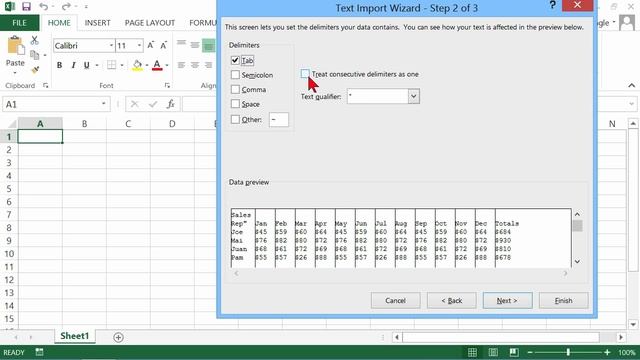This screenshot has width=640, height=360.
Task: Decrease font size with smaller A icon
Action: 163,45
